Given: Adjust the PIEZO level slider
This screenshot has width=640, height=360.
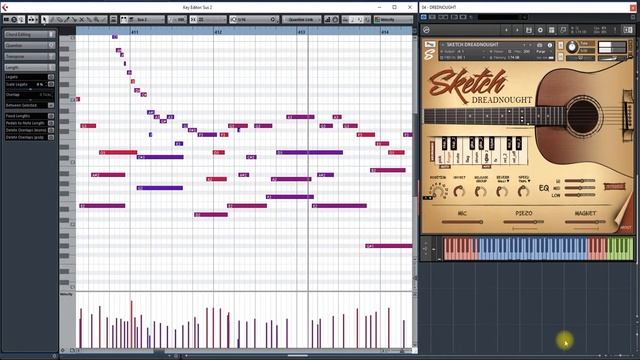Looking at the screenshot, I should point(524,222).
